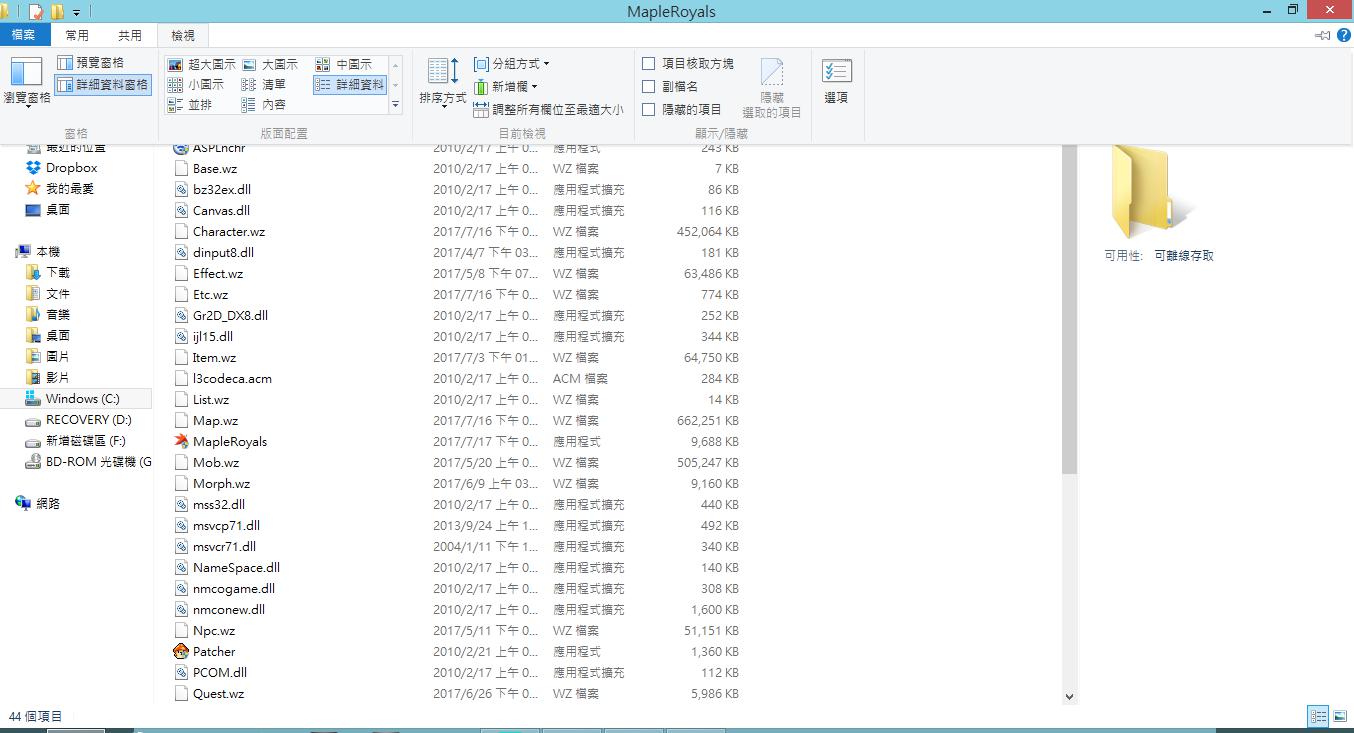This screenshot has width=1354, height=733.
Task: Select the Character.wz file icon
Action: click(181, 231)
